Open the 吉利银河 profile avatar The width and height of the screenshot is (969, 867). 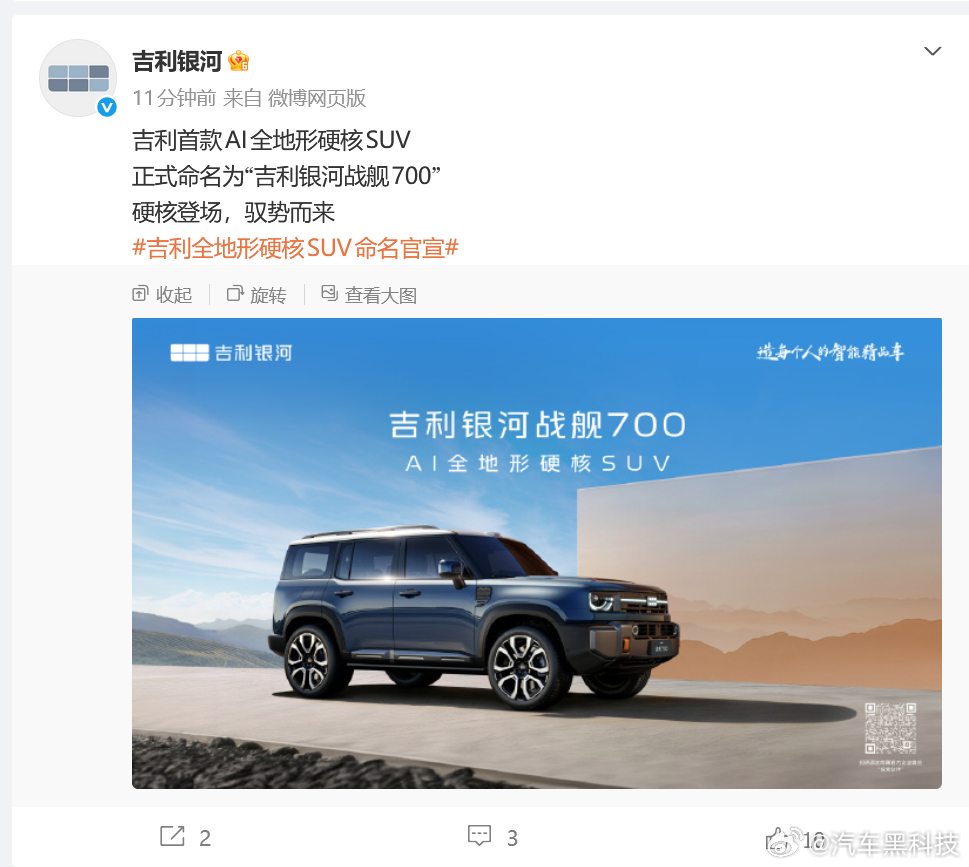point(78,78)
